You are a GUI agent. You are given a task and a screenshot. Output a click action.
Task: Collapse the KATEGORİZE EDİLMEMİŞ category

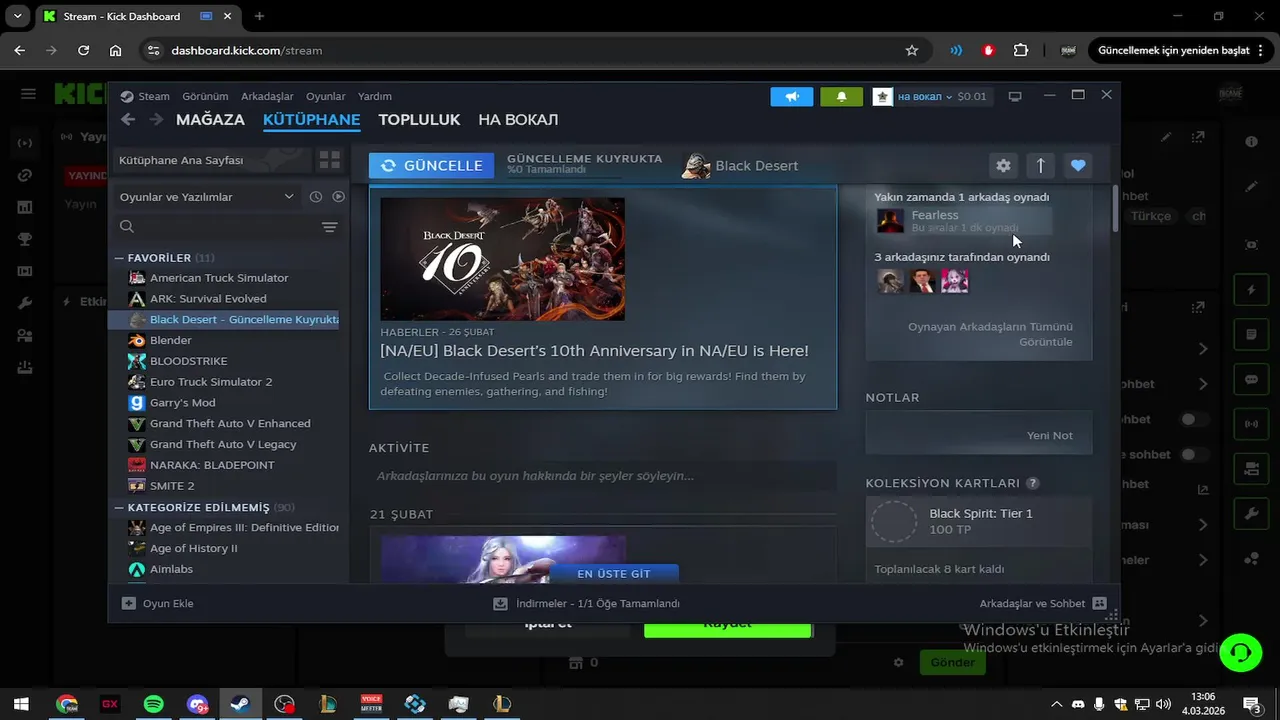pyautogui.click(x=119, y=507)
